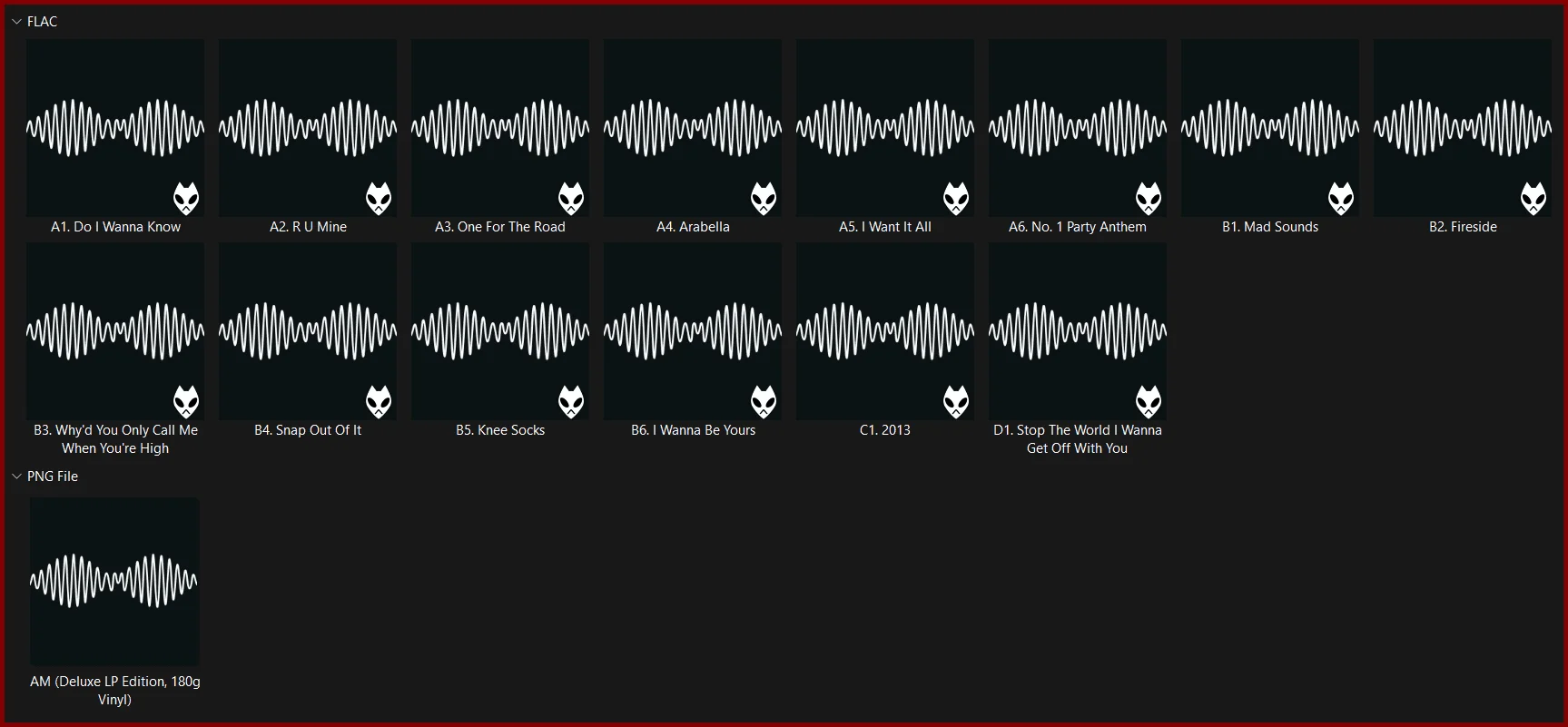The width and height of the screenshot is (1568, 727).
Task: Select A6. No. 1 Party Anthem cover thumbnail
Action: (1078, 128)
